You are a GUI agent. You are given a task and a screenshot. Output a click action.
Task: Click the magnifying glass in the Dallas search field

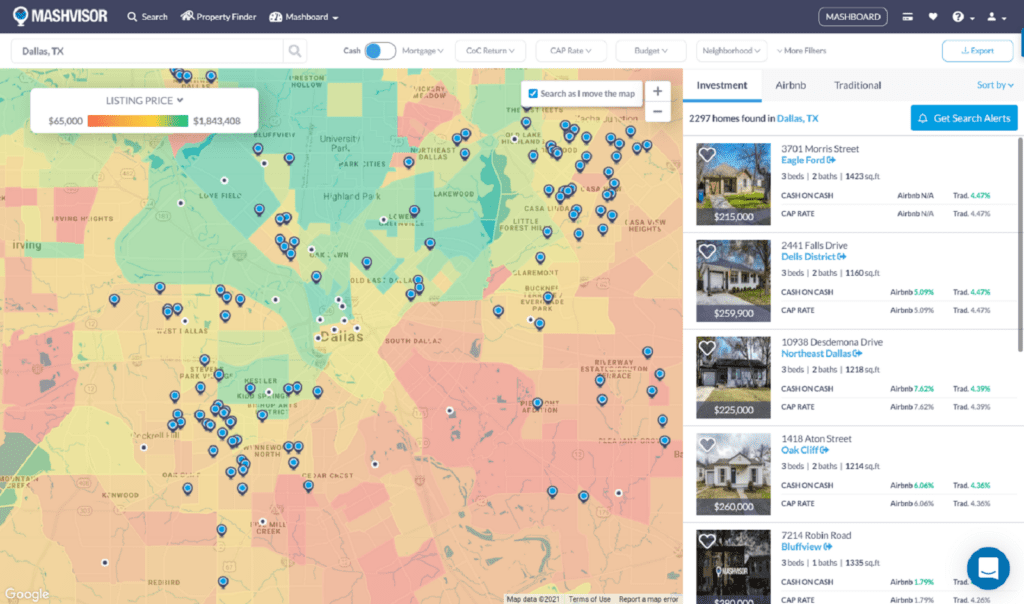(x=296, y=50)
